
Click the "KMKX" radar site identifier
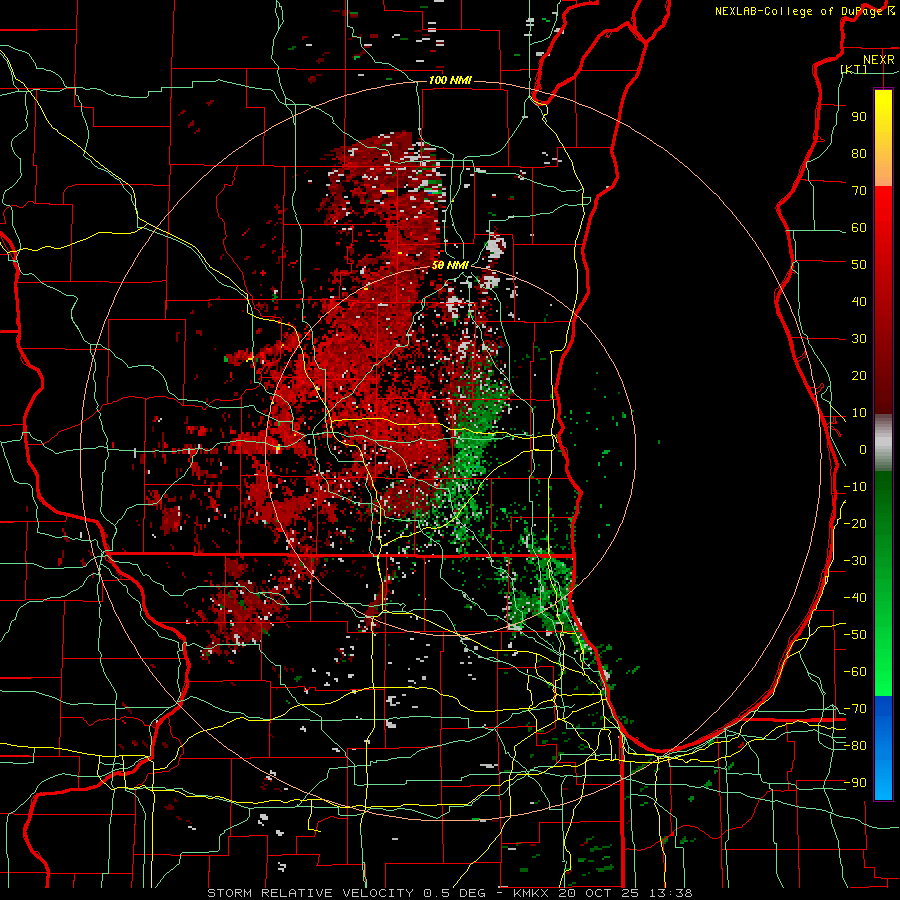click(533, 893)
